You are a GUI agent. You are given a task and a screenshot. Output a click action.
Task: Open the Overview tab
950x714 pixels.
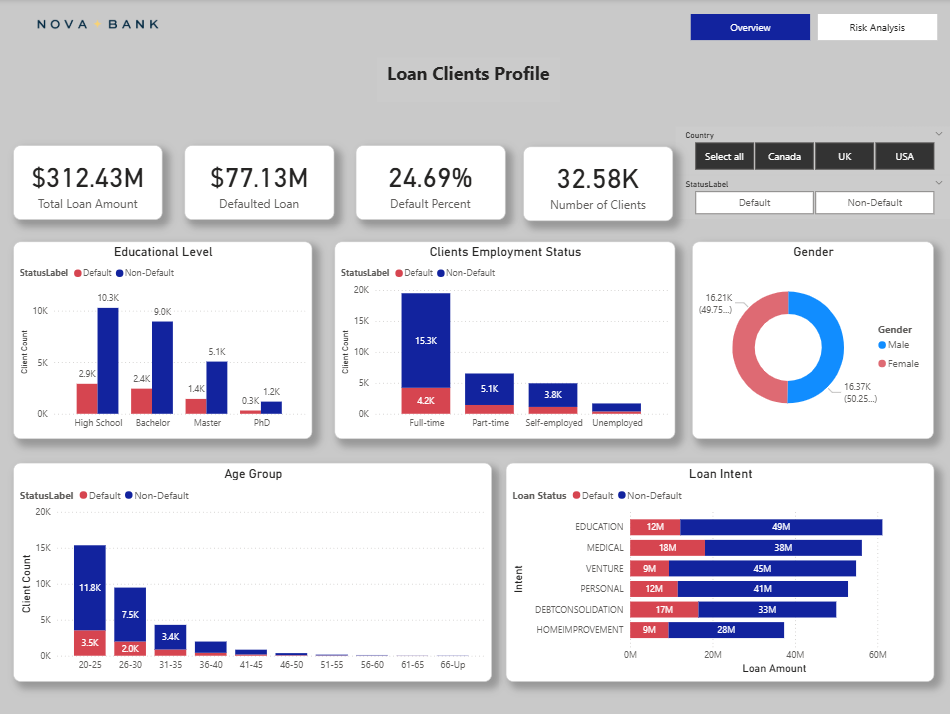750,27
